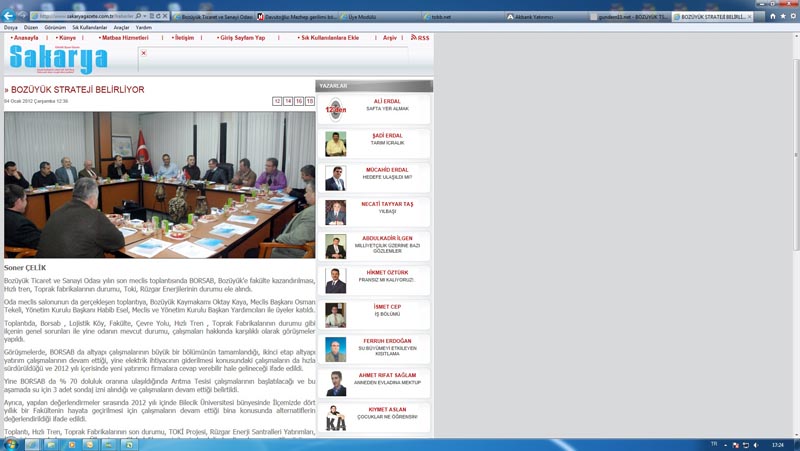Click the Arşiv navigation link

(390, 38)
